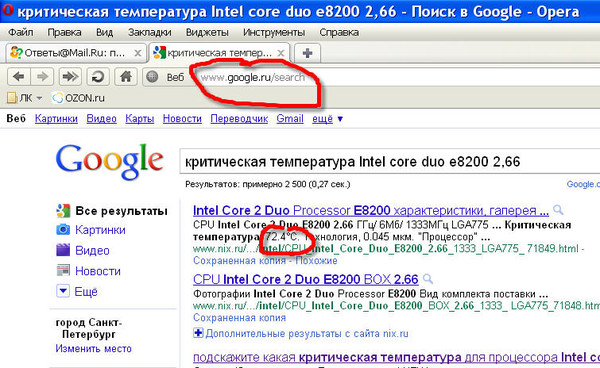Click the Веб label in top navigation
This screenshot has width=600, height=368.
[x=16, y=119]
